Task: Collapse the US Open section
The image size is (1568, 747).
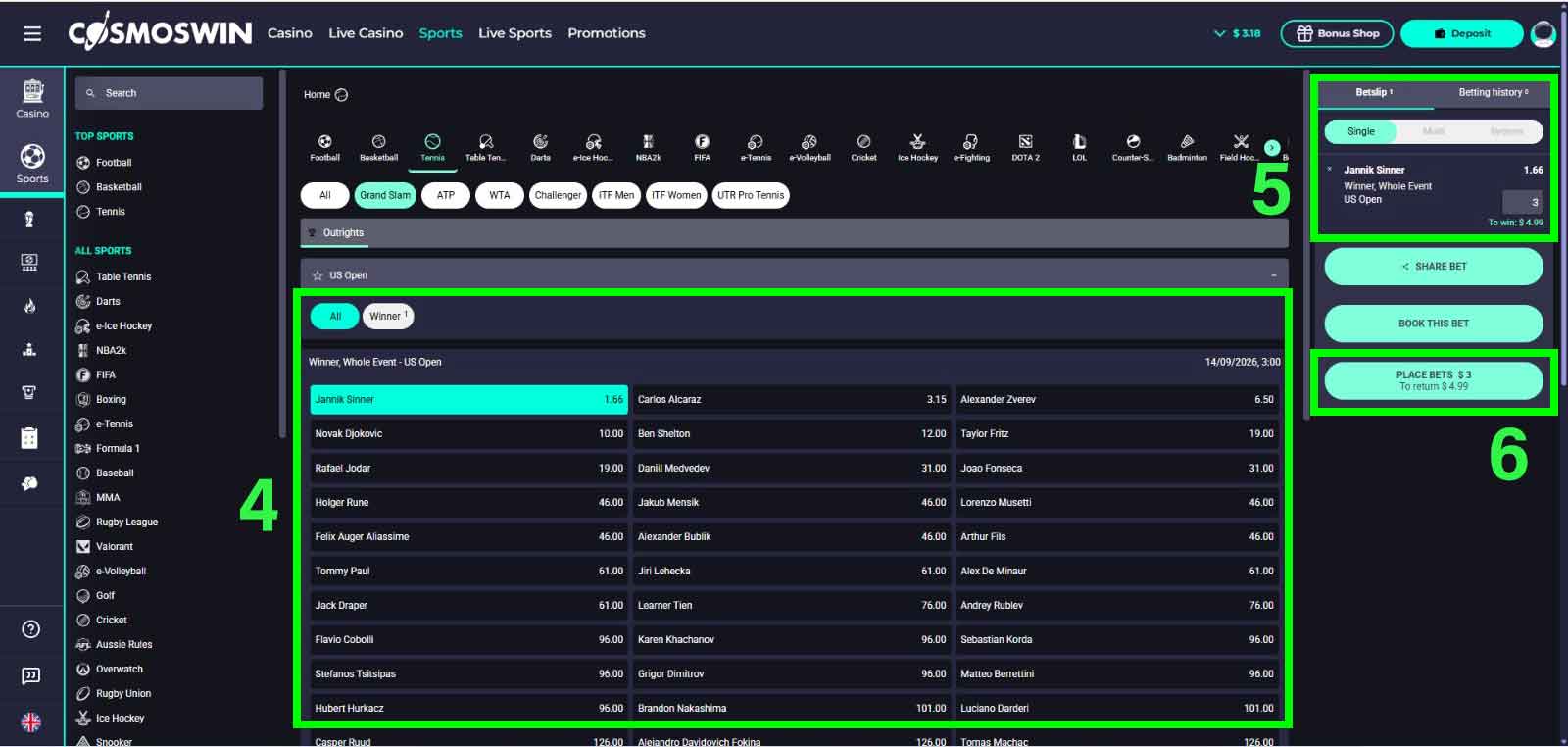Action: click(x=1273, y=275)
